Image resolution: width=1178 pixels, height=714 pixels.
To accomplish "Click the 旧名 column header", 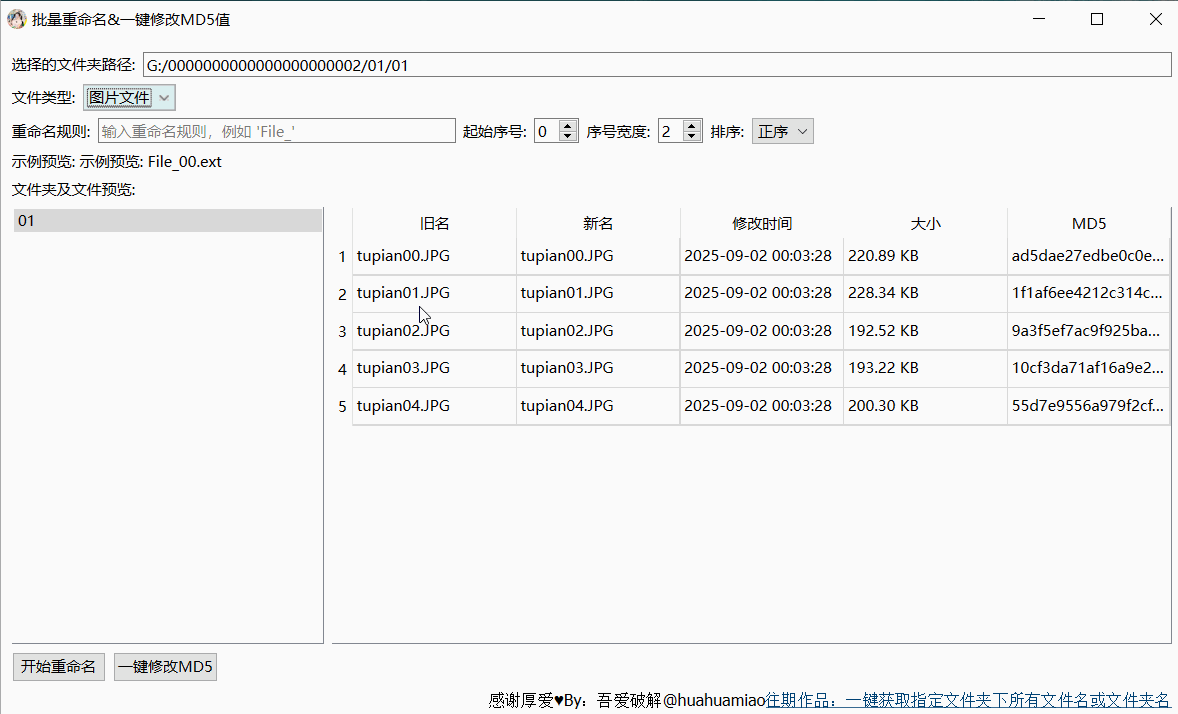I will click(x=434, y=223).
